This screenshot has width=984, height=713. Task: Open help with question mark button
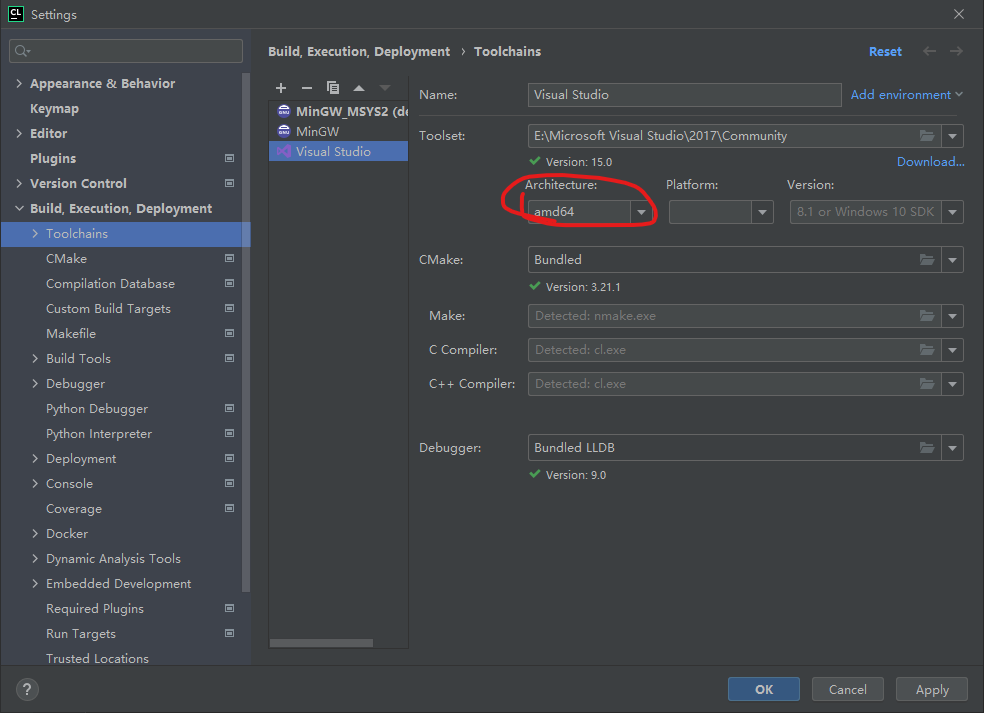27,690
